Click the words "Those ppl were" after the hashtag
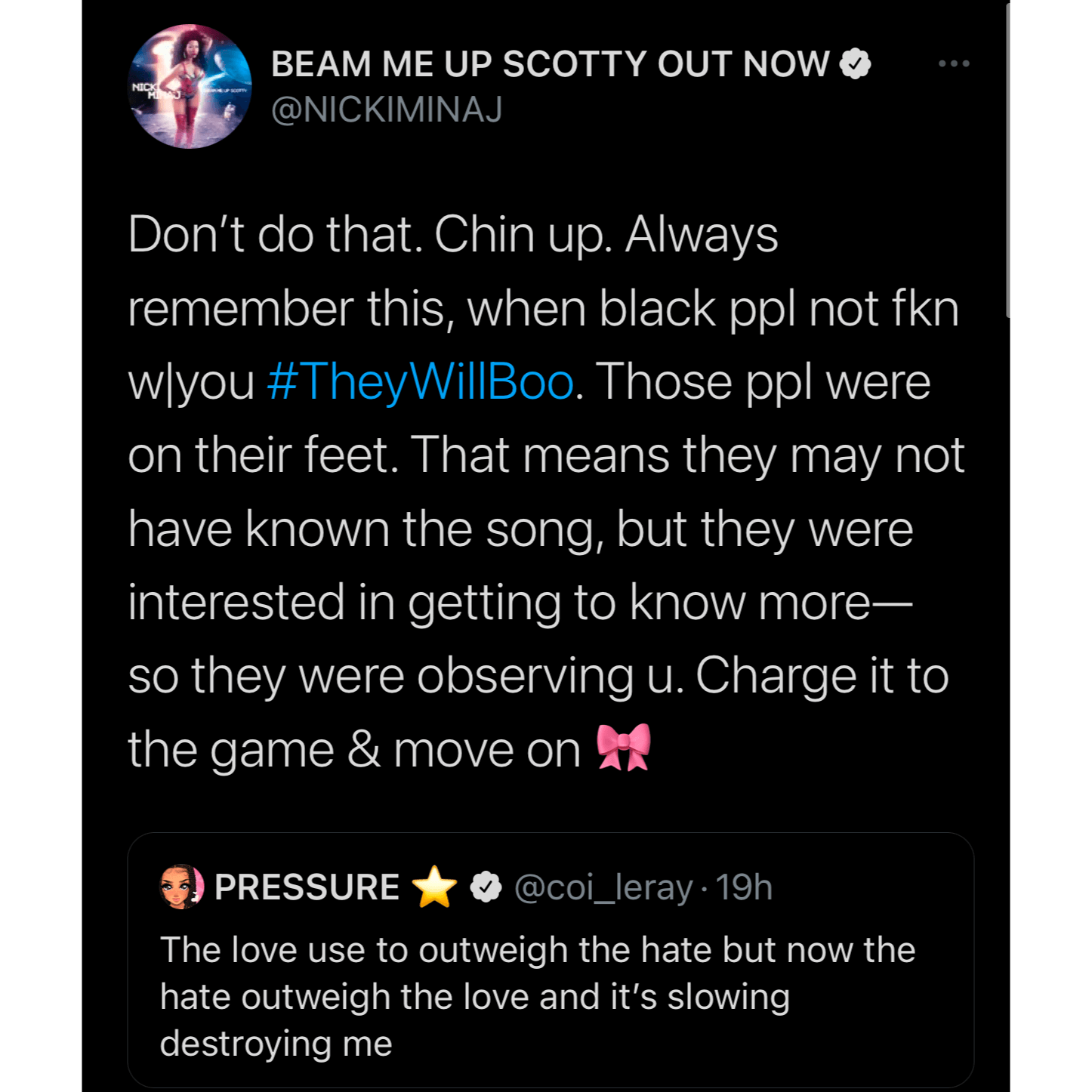The width and height of the screenshot is (1092, 1092). 763,382
